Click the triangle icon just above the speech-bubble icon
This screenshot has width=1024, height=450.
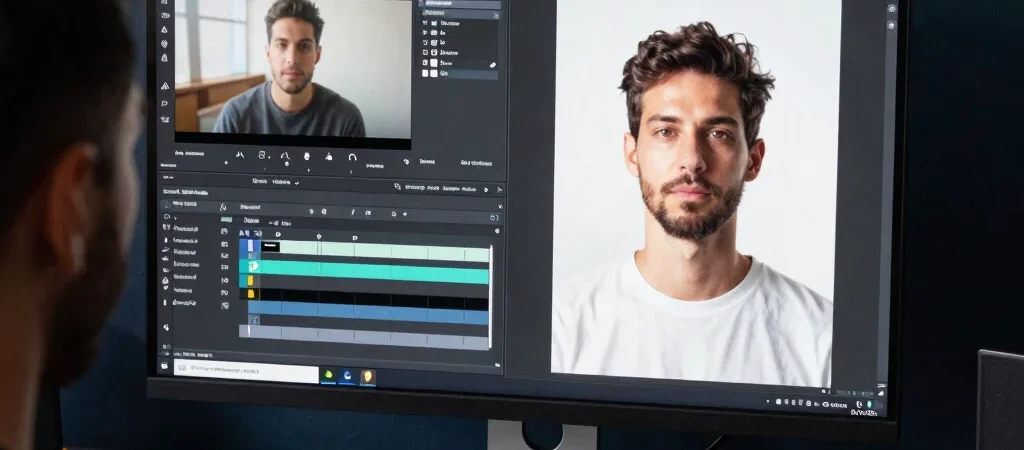click(x=165, y=86)
